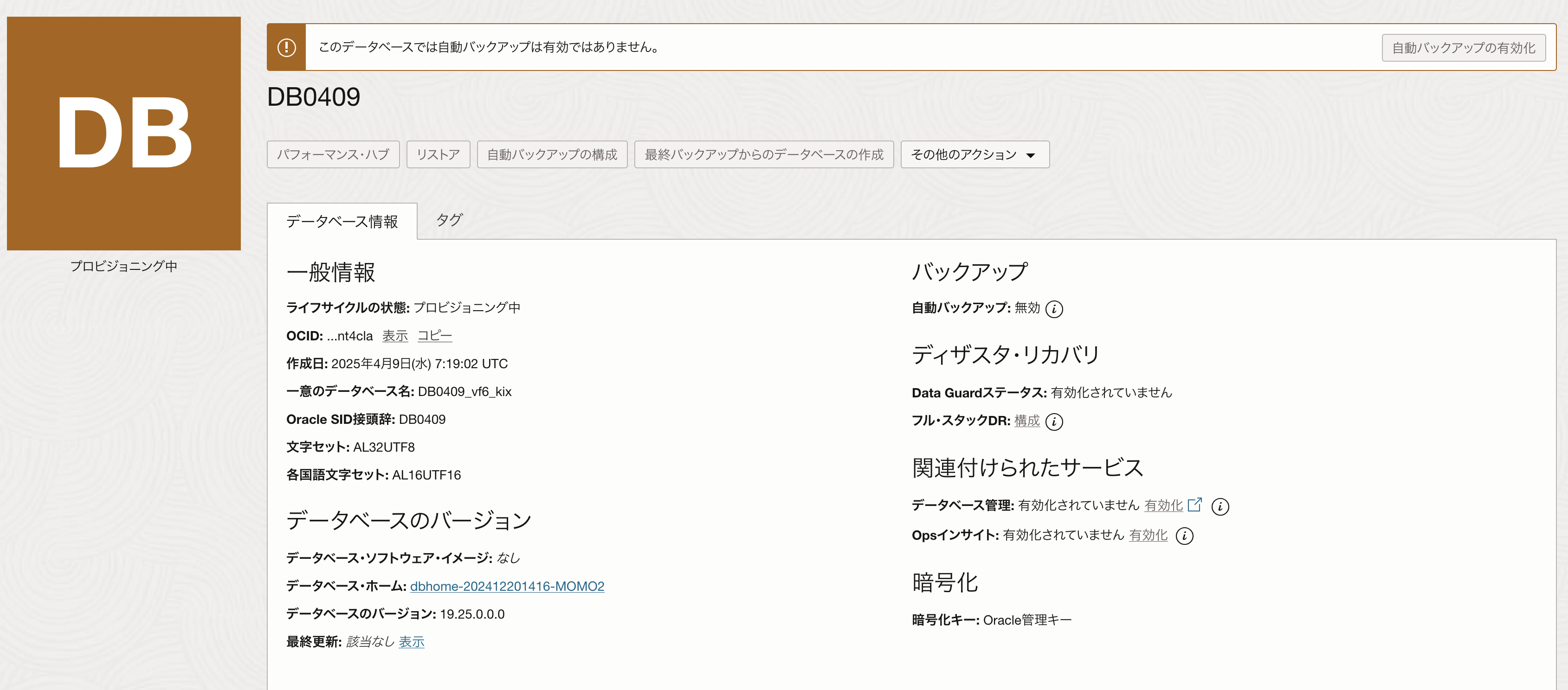Open パフォーマンス・ハブ
The image size is (1568, 690).
333,154
